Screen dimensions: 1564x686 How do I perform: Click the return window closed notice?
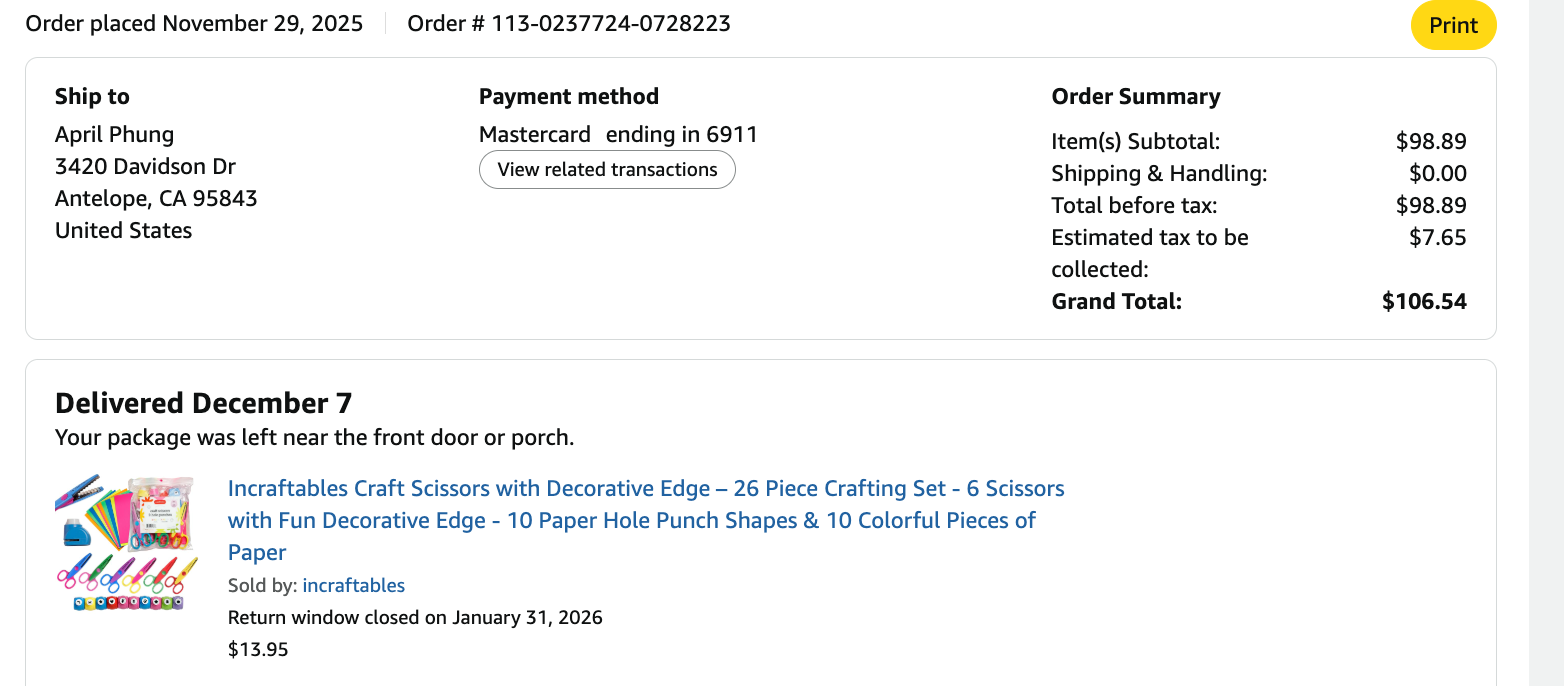coord(415,618)
